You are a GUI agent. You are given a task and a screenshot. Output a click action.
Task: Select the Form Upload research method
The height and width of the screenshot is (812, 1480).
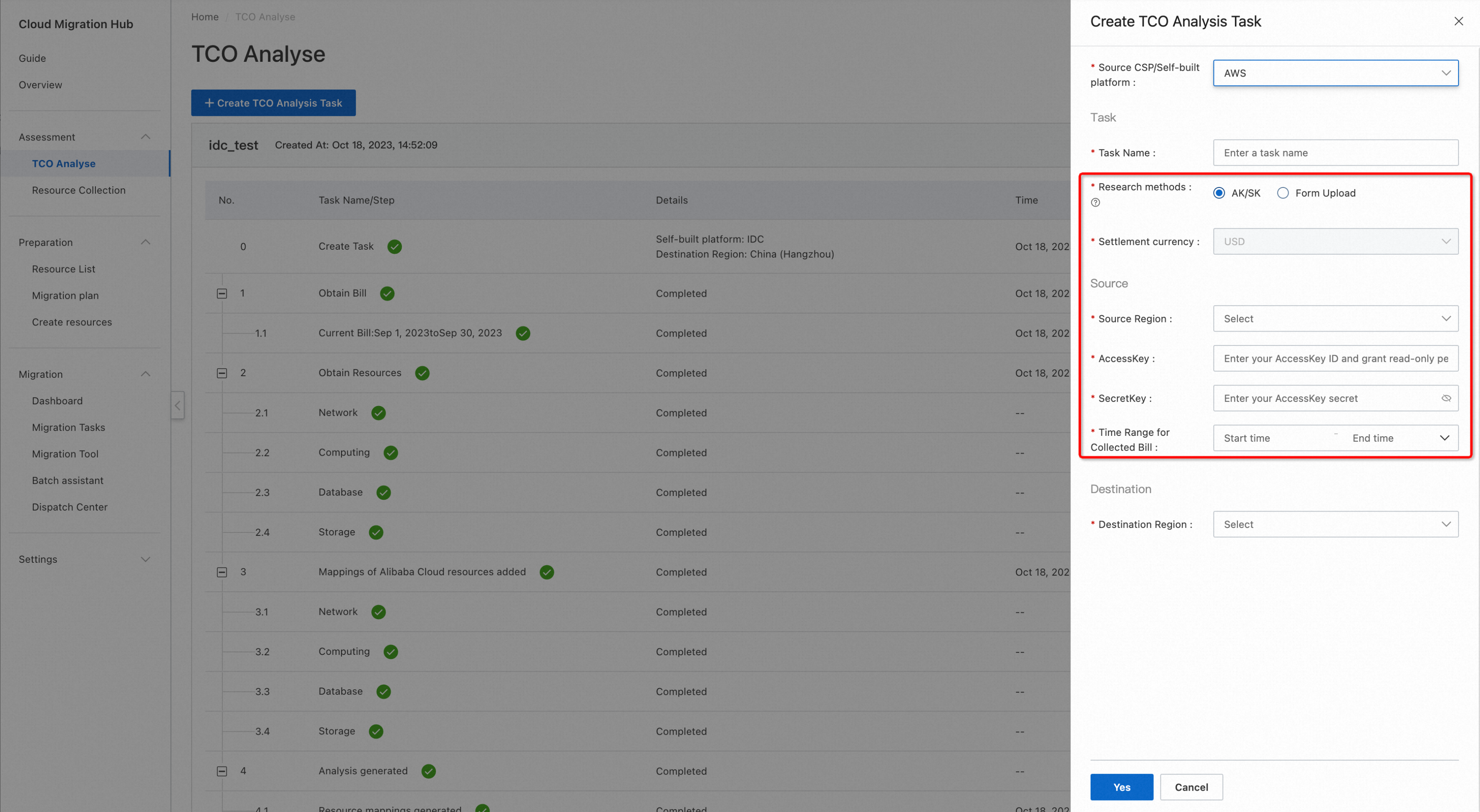(1282, 193)
